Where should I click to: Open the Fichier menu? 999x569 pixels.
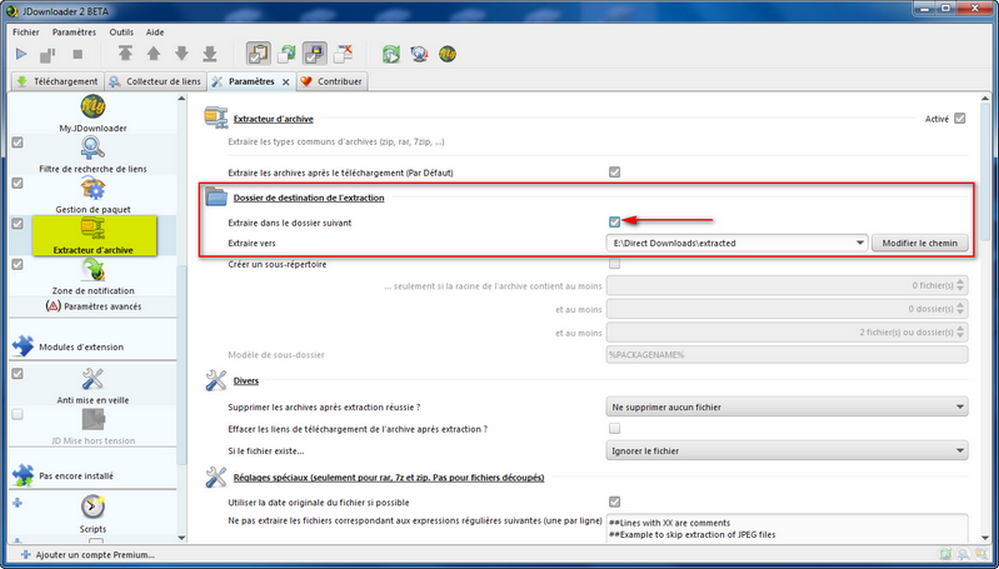click(26, 32)
